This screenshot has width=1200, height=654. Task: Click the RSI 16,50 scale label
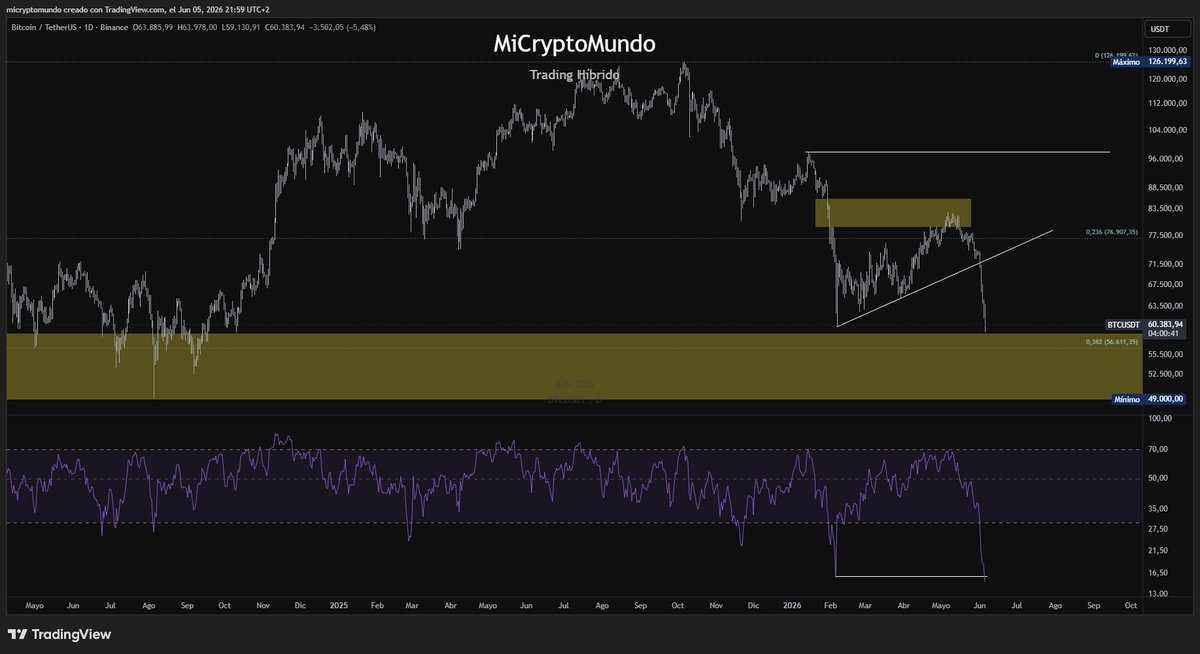coord(1158,573)
